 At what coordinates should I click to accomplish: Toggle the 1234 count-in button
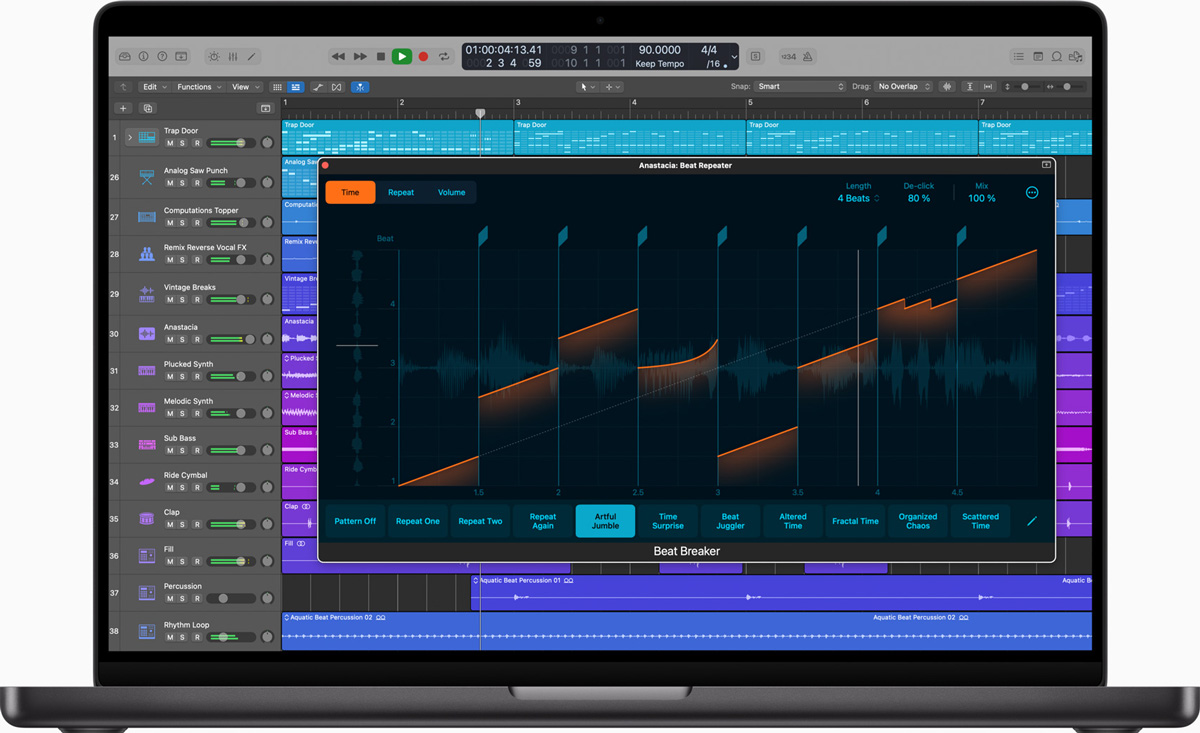point(788,57)
